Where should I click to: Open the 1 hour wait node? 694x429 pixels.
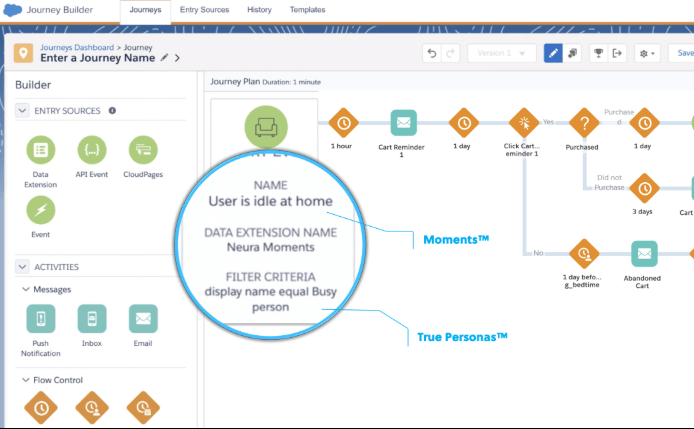click(343, 123)
